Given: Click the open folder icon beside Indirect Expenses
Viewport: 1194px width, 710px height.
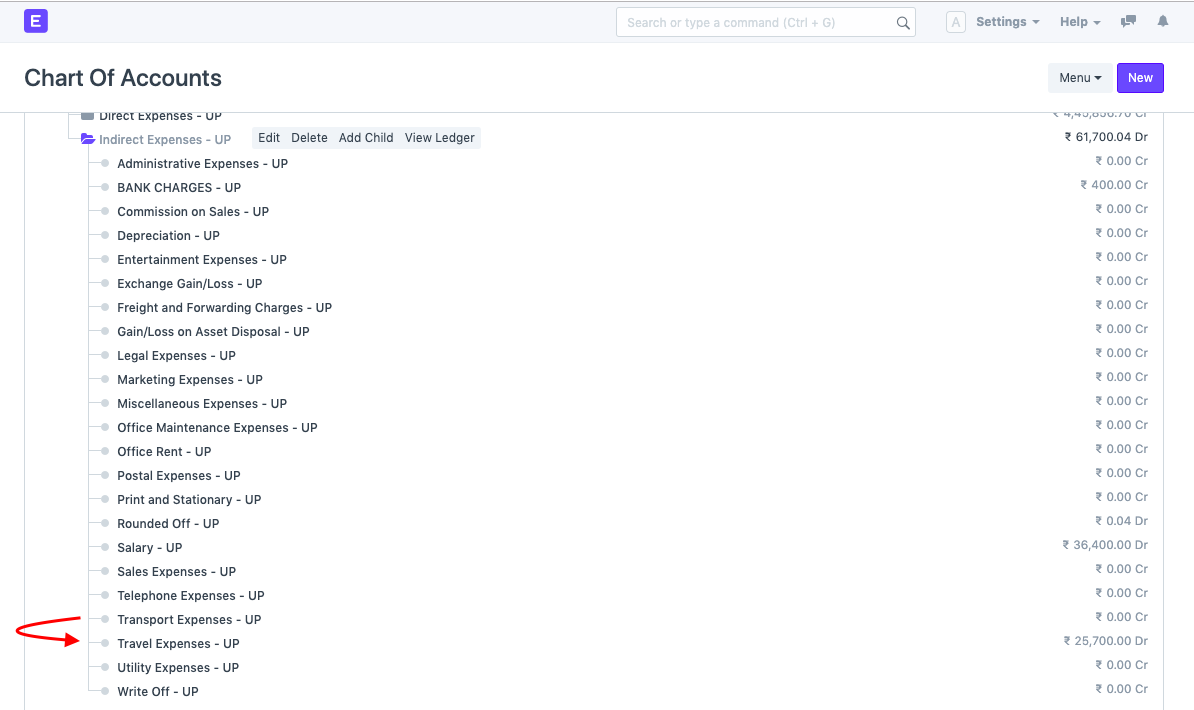Looking at the screenshot, I should click(x=87, y=139).
